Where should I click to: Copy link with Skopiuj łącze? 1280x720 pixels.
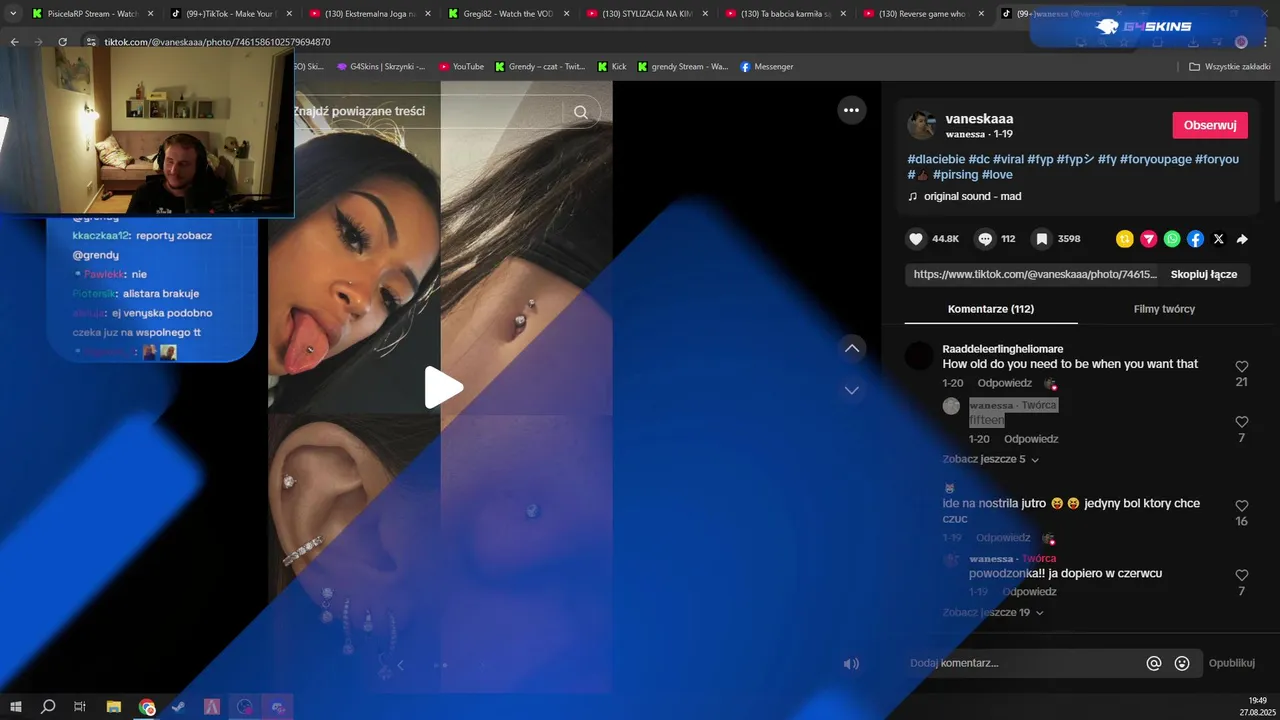1204,274
